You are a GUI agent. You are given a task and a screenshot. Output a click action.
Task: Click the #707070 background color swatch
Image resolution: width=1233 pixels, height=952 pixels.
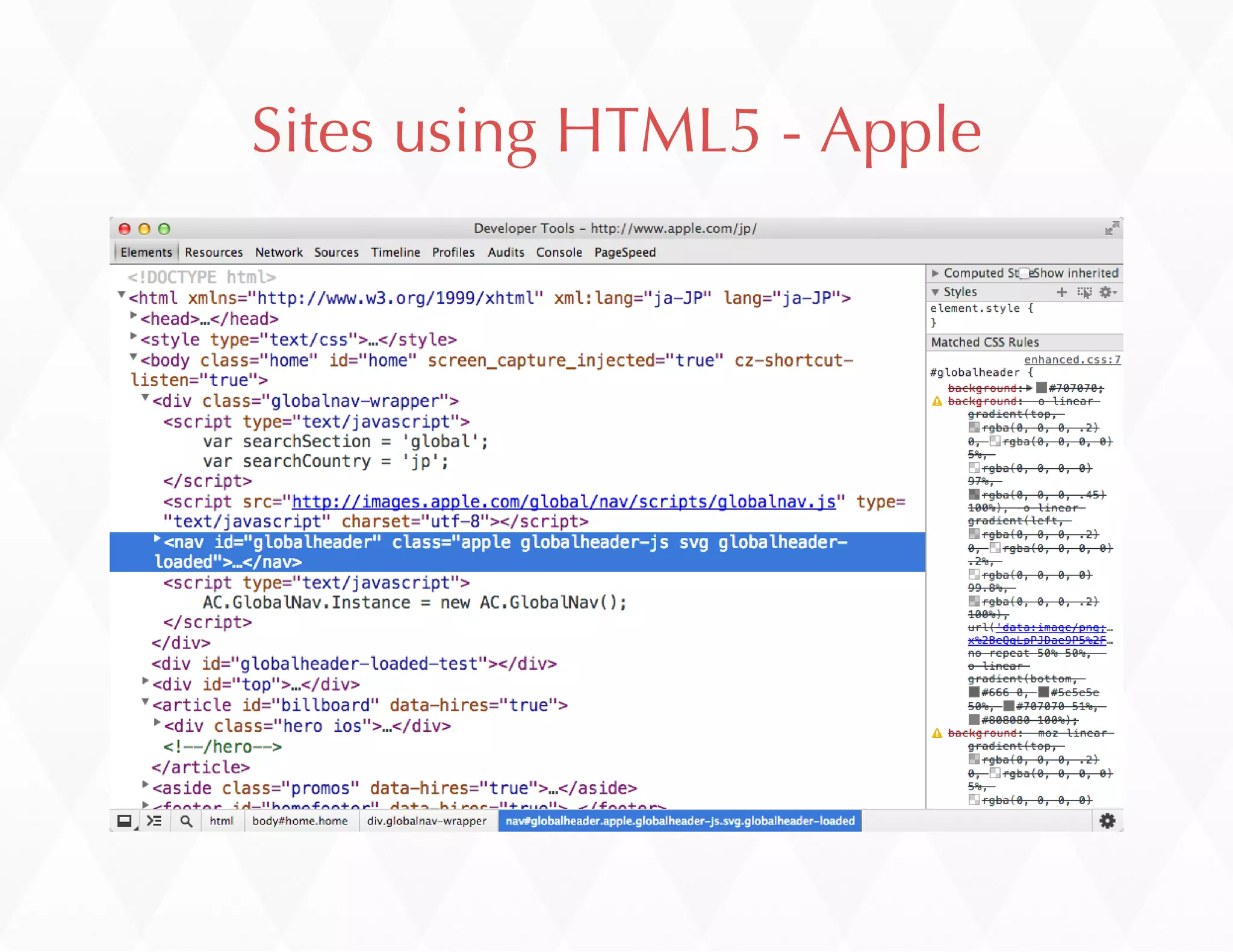pyautogui.click(x=1041, y=388)
